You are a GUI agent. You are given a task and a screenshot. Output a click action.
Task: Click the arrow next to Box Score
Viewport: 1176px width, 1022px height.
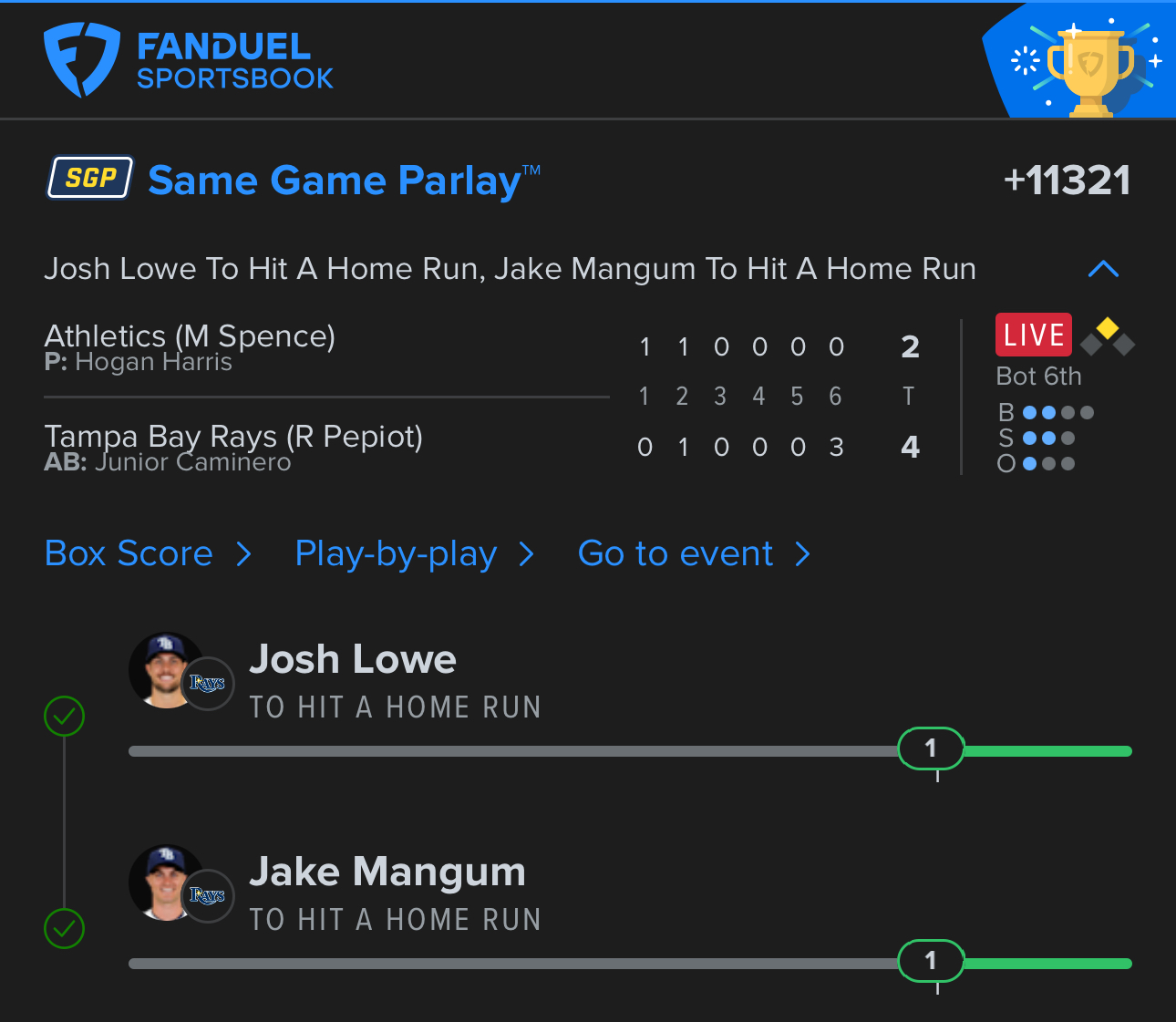click(243, 553)
